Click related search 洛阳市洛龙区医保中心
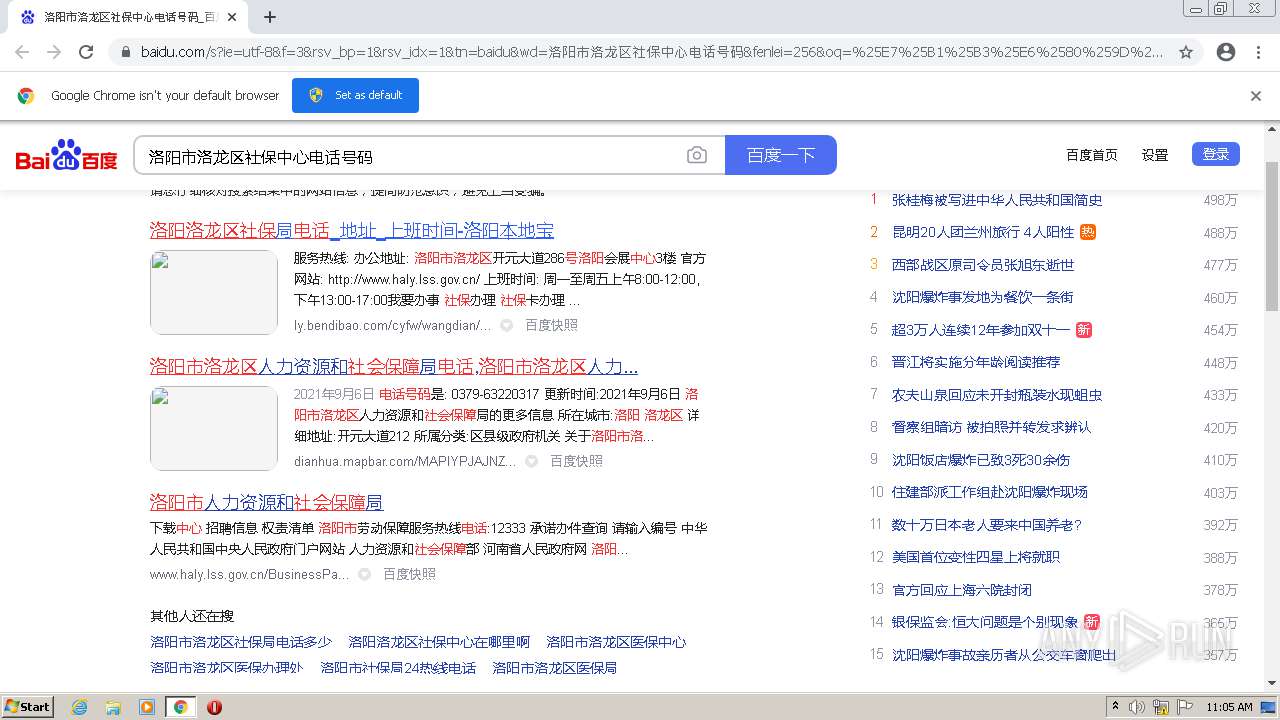 [616, 642]
